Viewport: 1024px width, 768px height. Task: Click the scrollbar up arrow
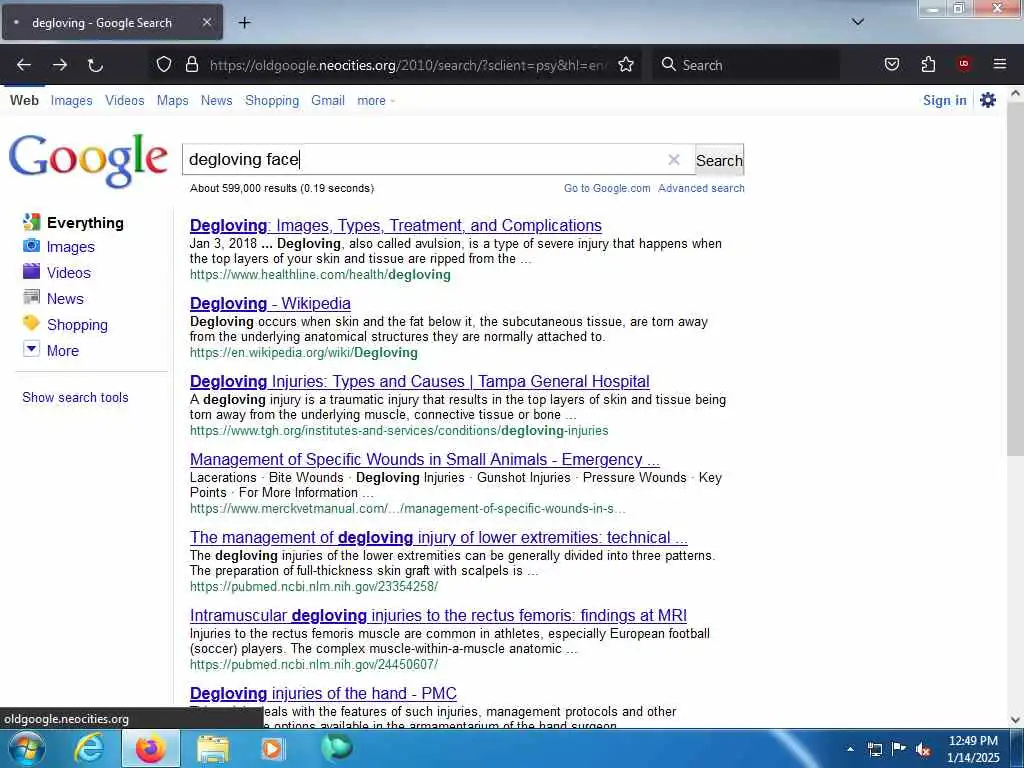[1015, 93]
